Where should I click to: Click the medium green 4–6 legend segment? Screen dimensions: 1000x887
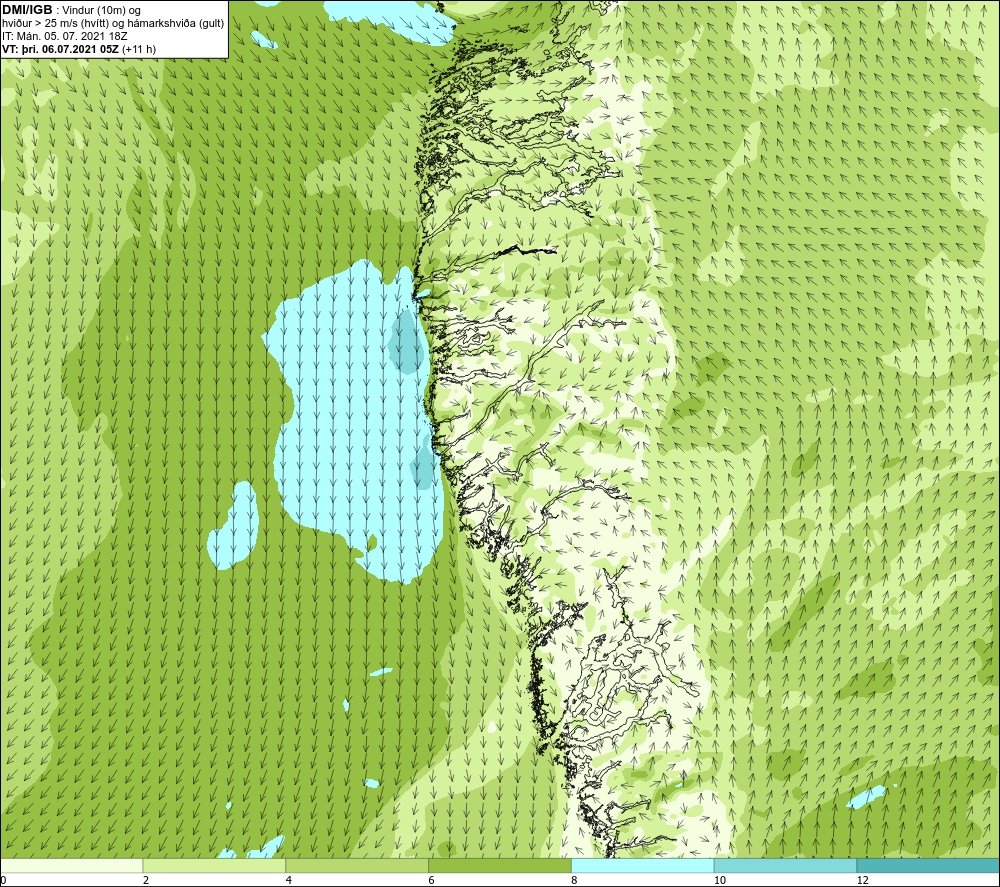357,865
